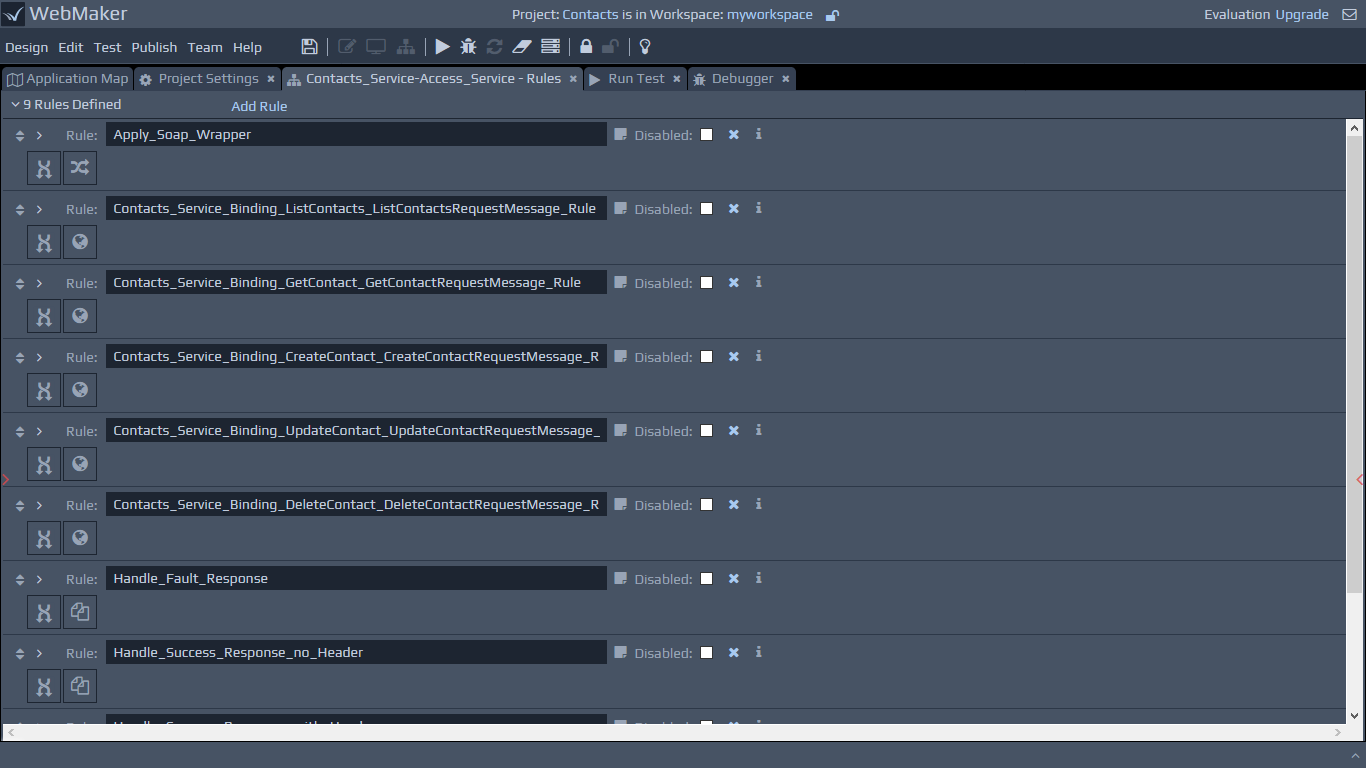Click the globe icon under CreateContact rule

[x=80, y=390]
